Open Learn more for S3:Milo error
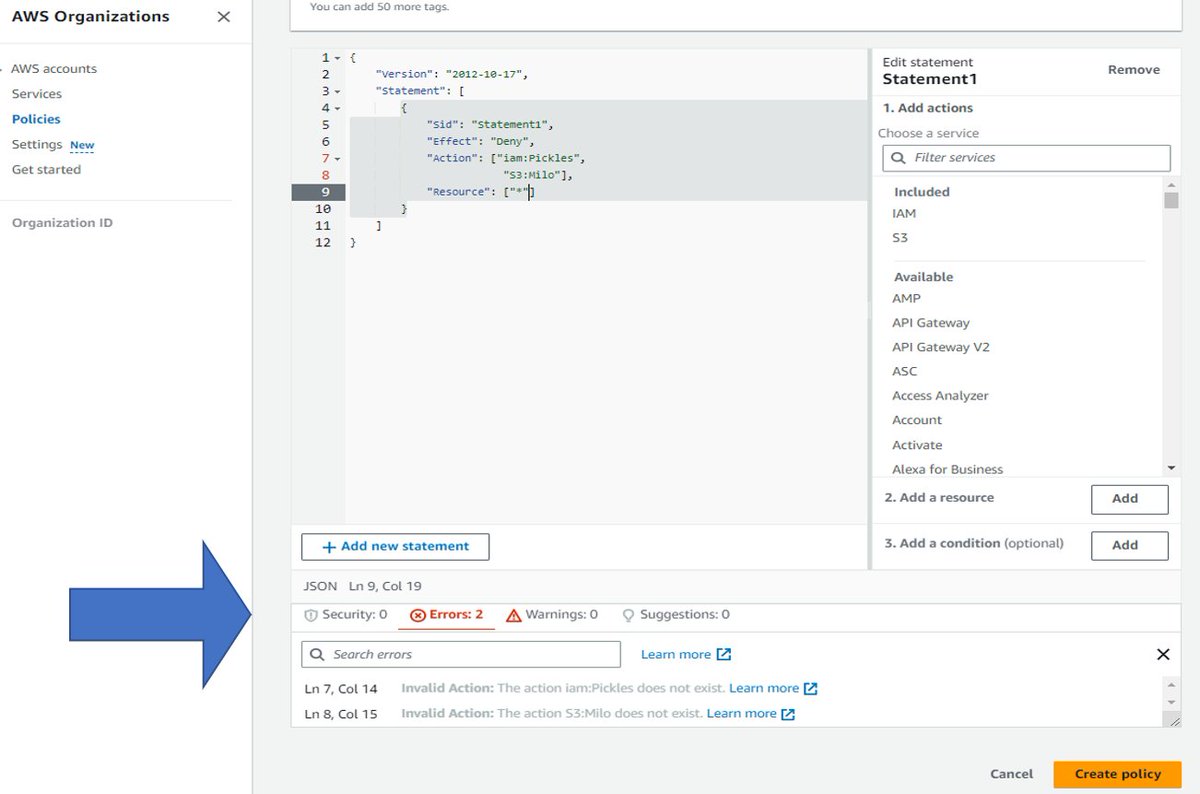This screenshot has height=794, width=1200. coord(751,713)
